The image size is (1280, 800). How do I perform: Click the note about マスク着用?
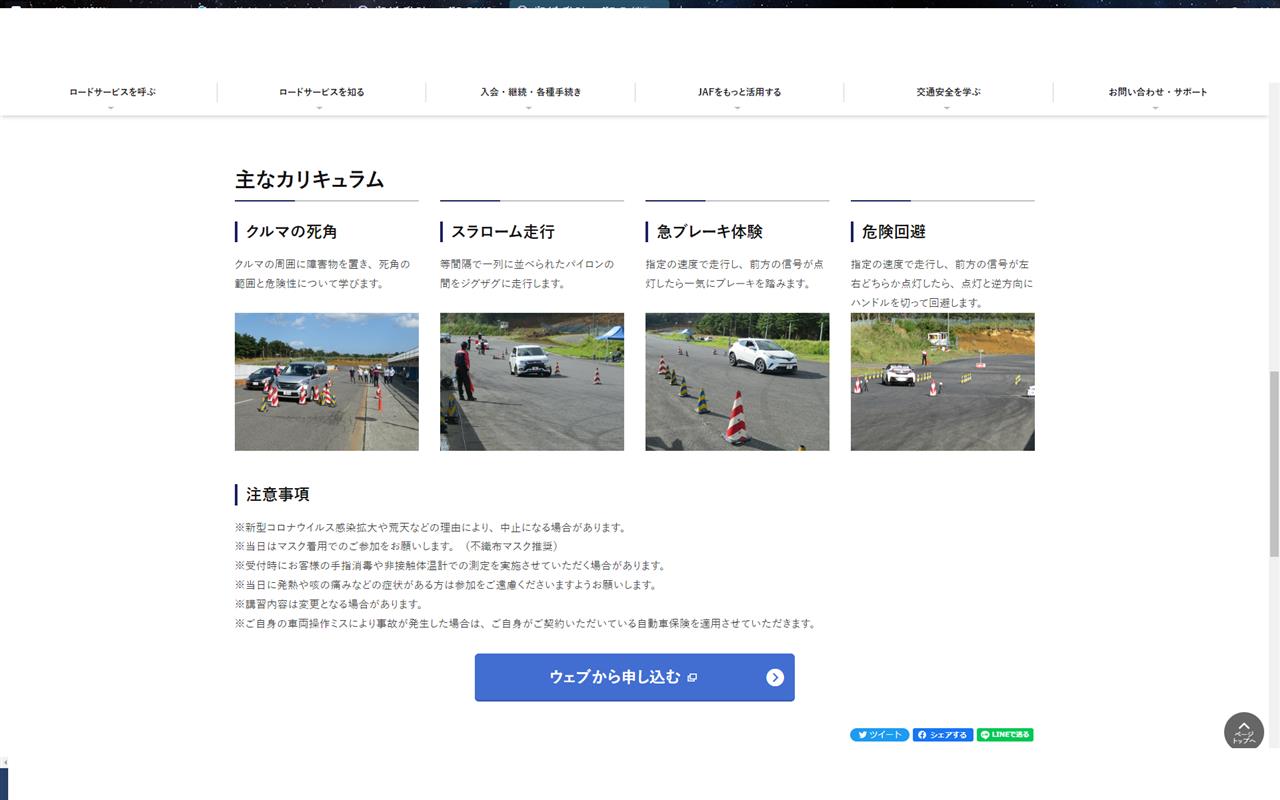point(398,546)
